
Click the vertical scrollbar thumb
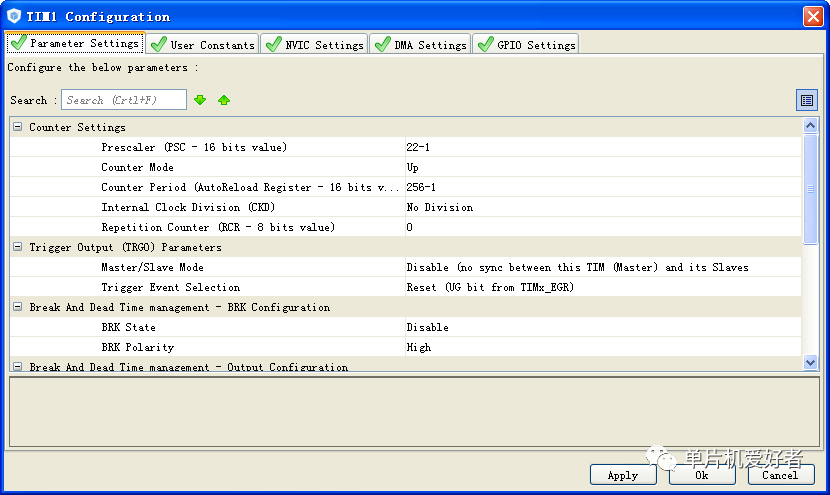pos(810,189)
